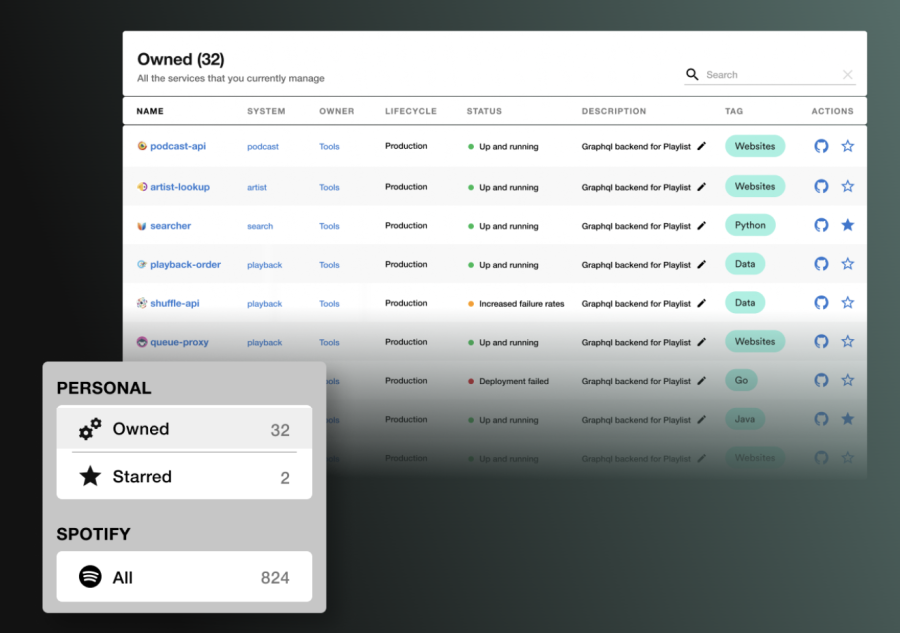Click the Owned gears icon
Screen dimensions: 900x633
[90, 429]
